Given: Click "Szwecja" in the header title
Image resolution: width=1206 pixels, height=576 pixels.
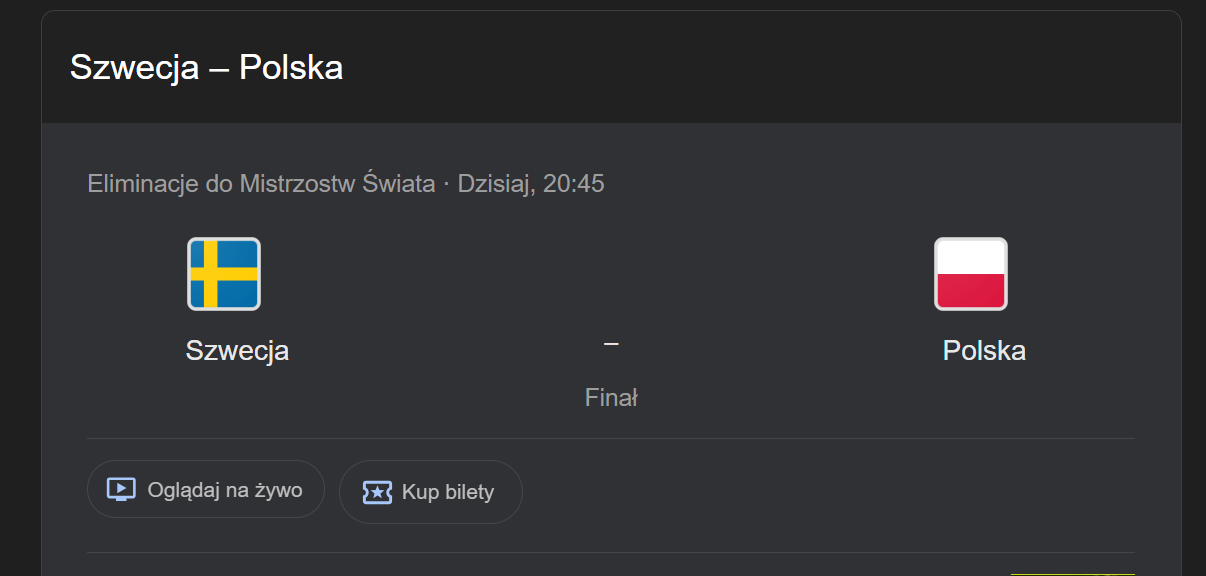Looking at the screenshot, I should click(134, 68).
